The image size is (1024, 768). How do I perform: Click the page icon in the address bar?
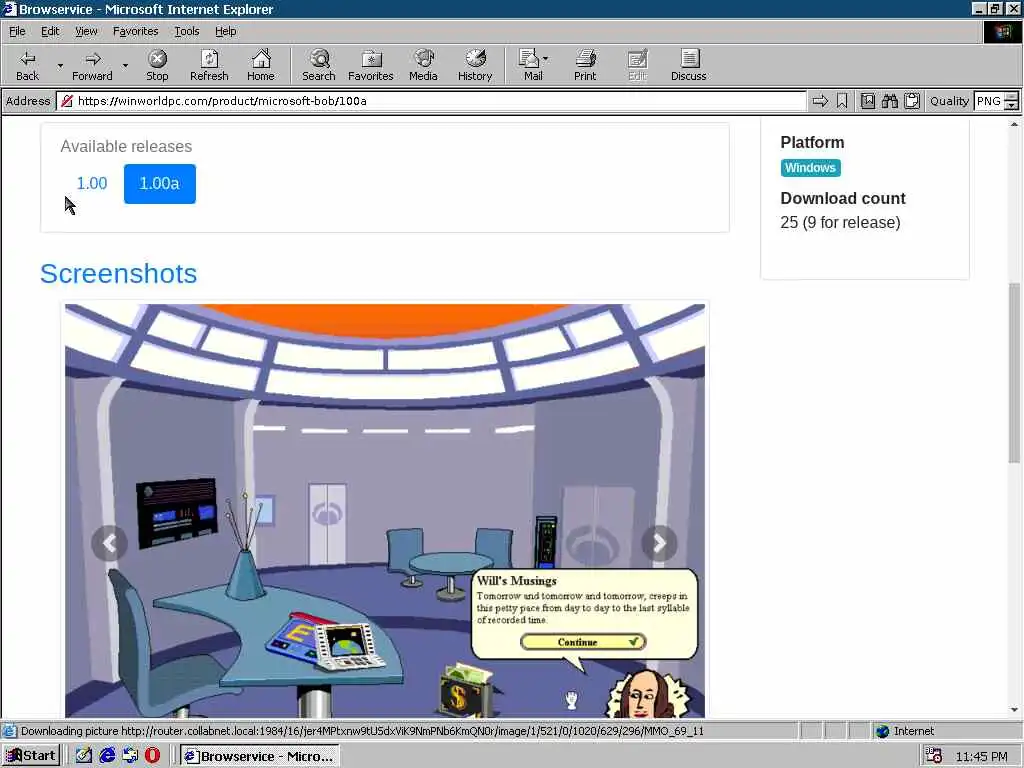tap(66, 101)
